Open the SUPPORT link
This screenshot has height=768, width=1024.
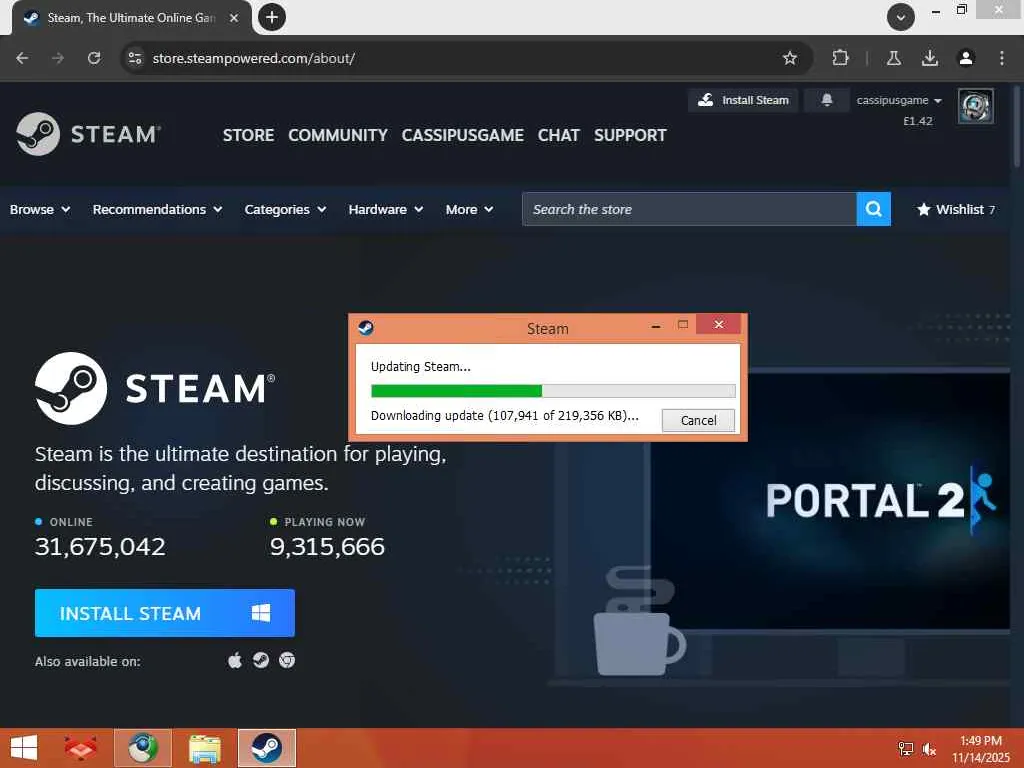point(630,135)
